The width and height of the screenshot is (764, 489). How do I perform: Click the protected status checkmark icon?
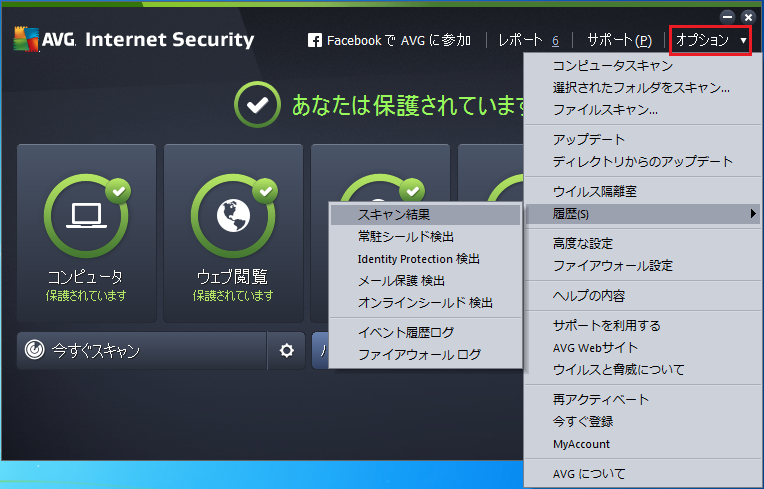coord(257,105)
